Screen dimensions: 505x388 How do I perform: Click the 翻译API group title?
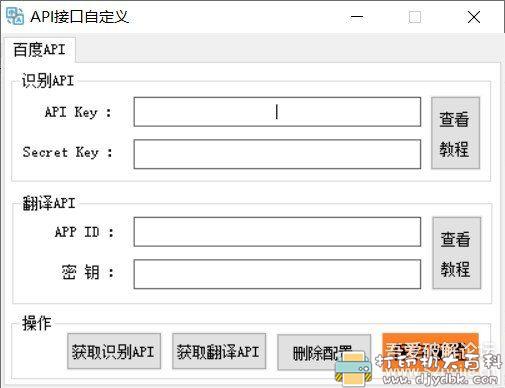pos(49,203)
